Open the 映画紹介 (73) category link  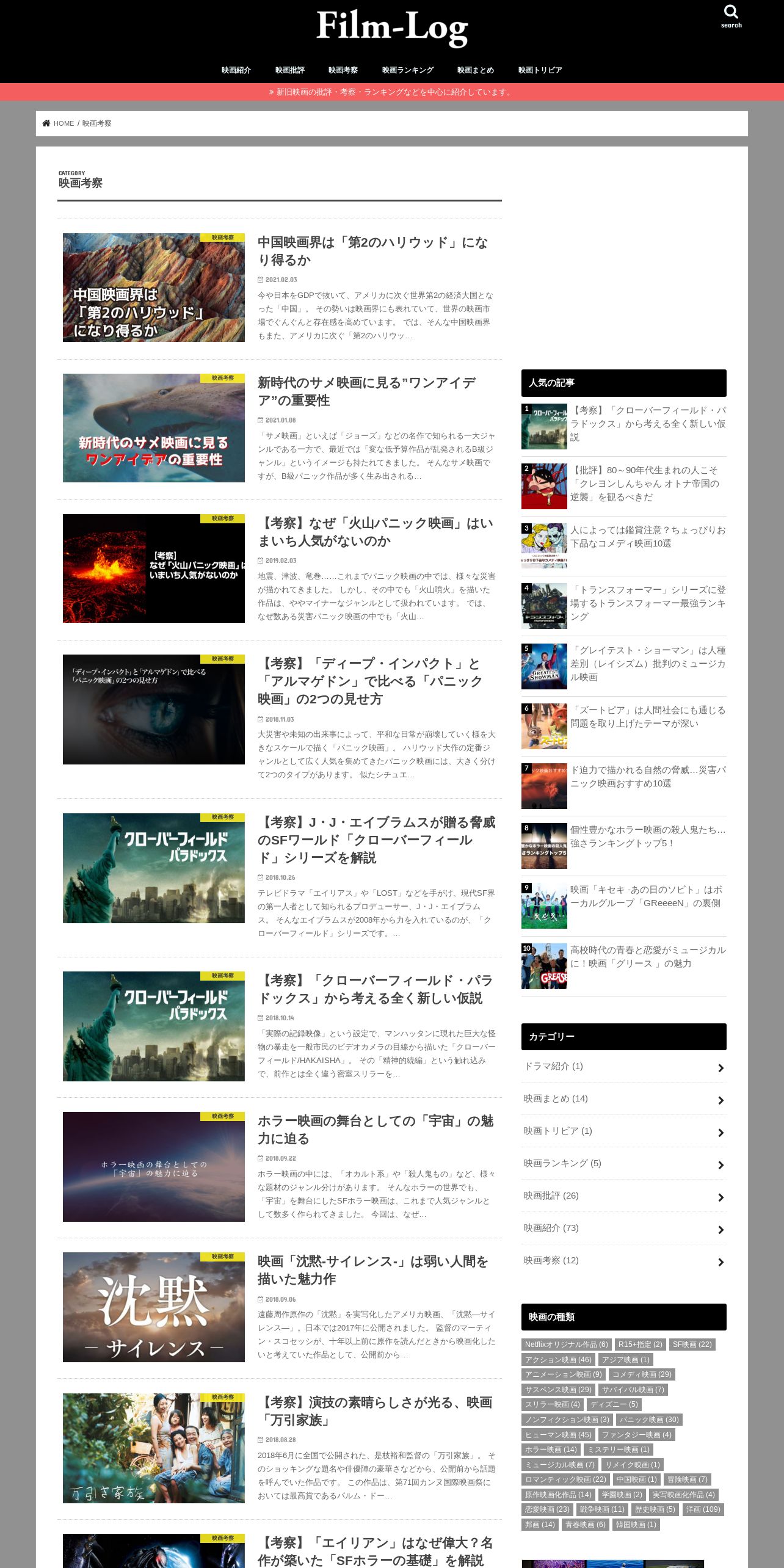click(x=624, y=1228)
